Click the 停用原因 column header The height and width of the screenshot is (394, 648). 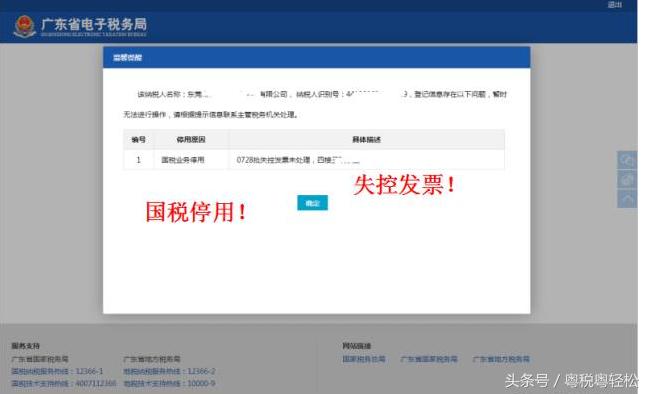pyautogui.click(x=191, y=140)
